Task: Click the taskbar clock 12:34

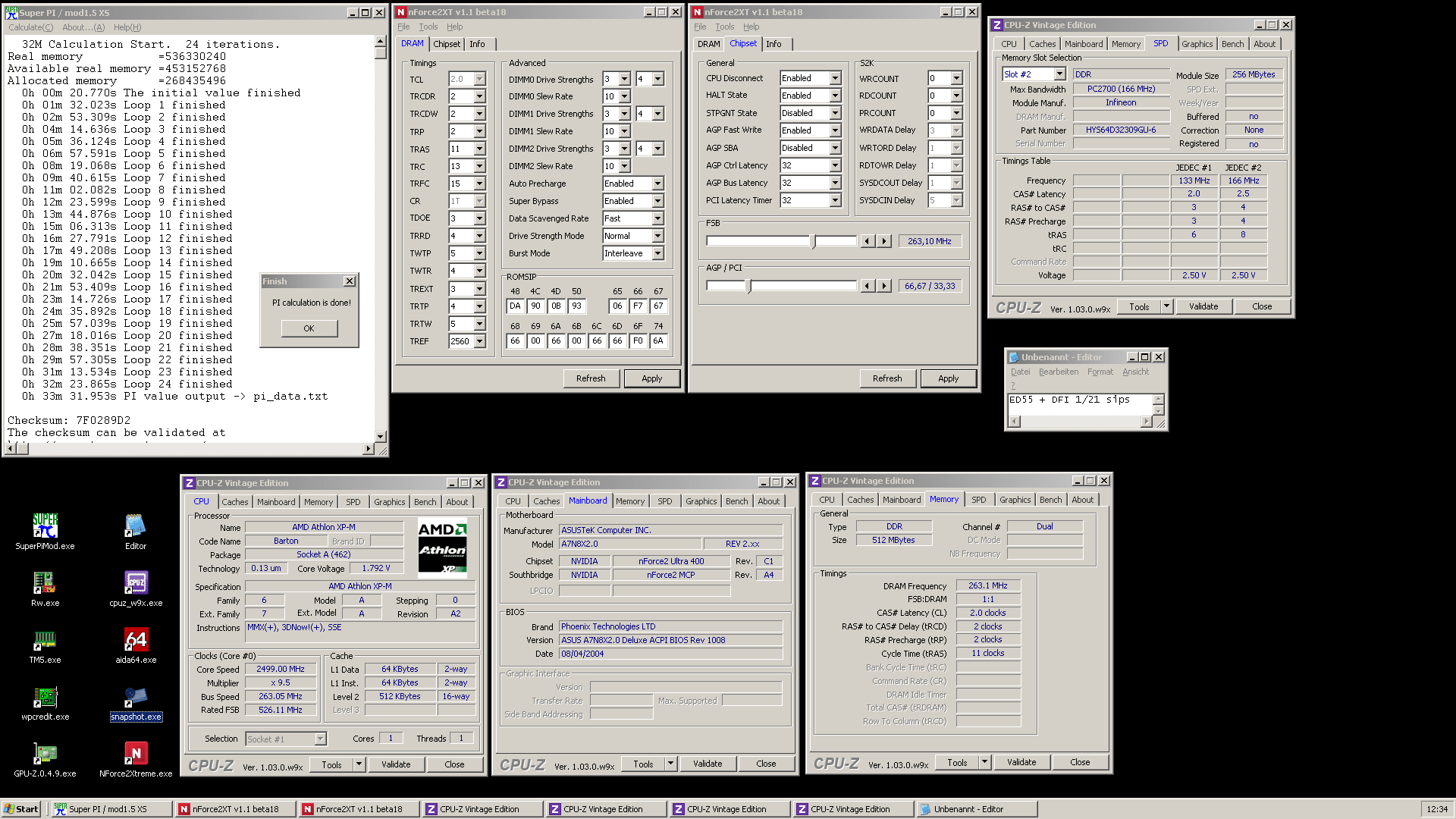Action: [x=1436, y=809]
